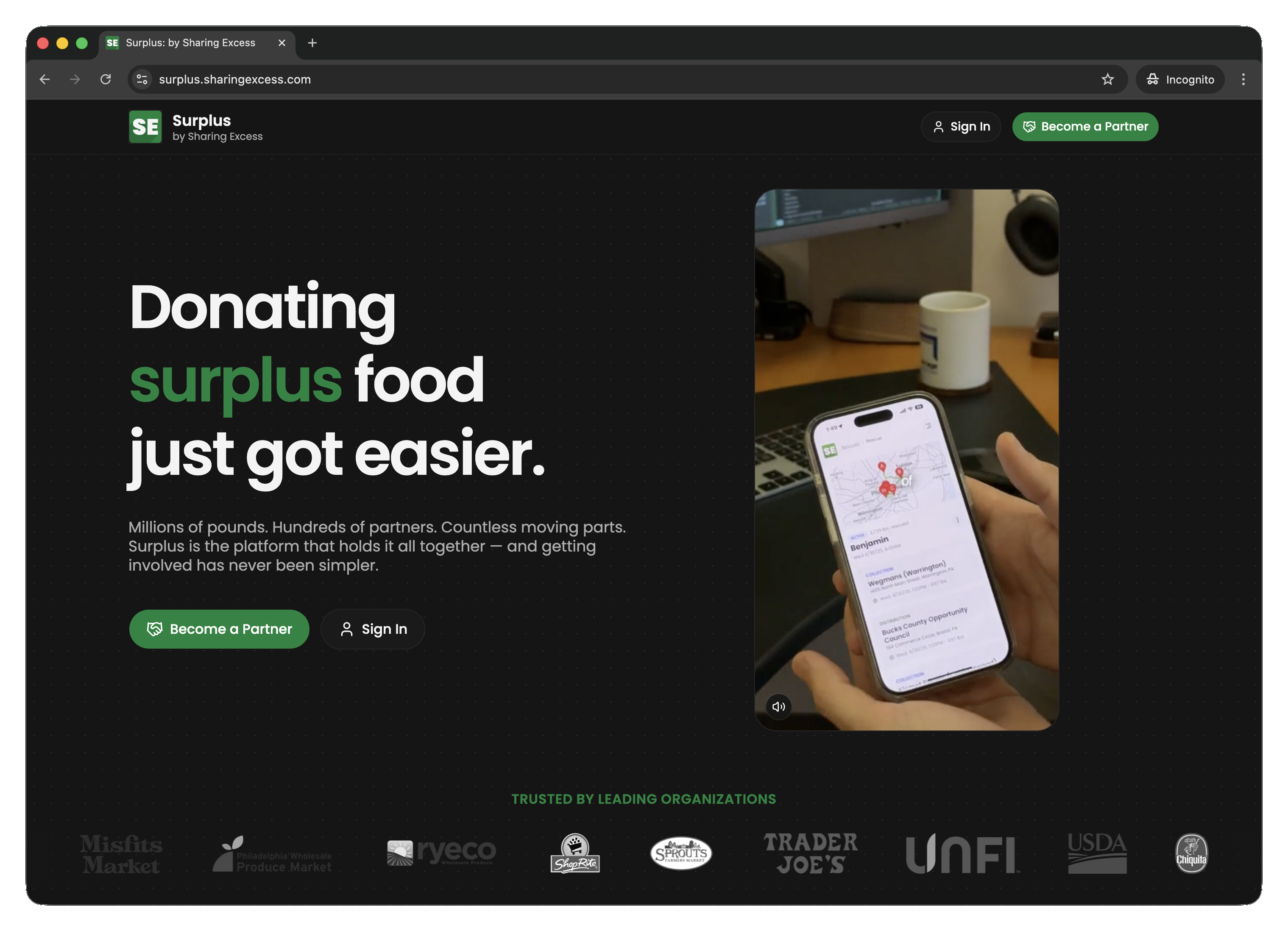Open the Chrome three-dot menu
1288x931 pixels.
pos(1243,80)
